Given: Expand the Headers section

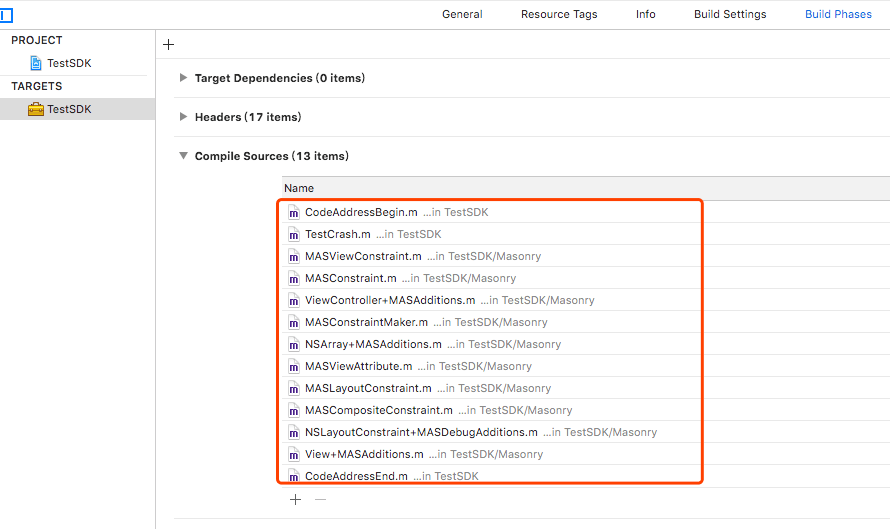Looking at the screenshot, I should pyautogui.click(x=183, y=117).
